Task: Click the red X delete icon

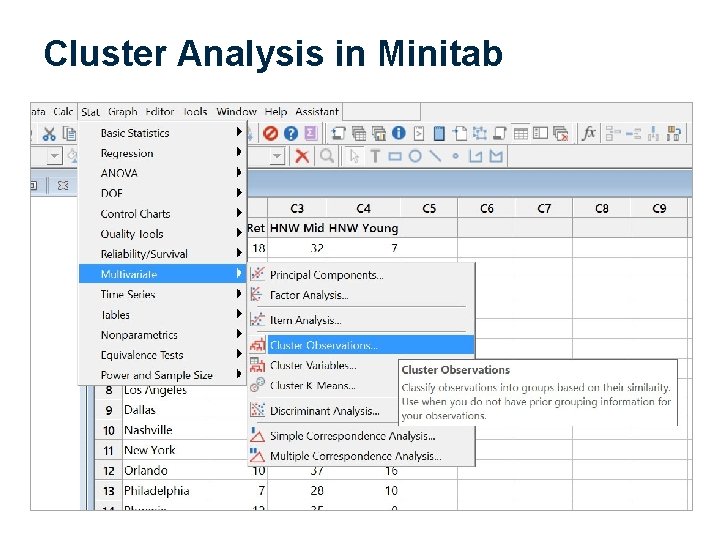Action: (x=302, y=156)
